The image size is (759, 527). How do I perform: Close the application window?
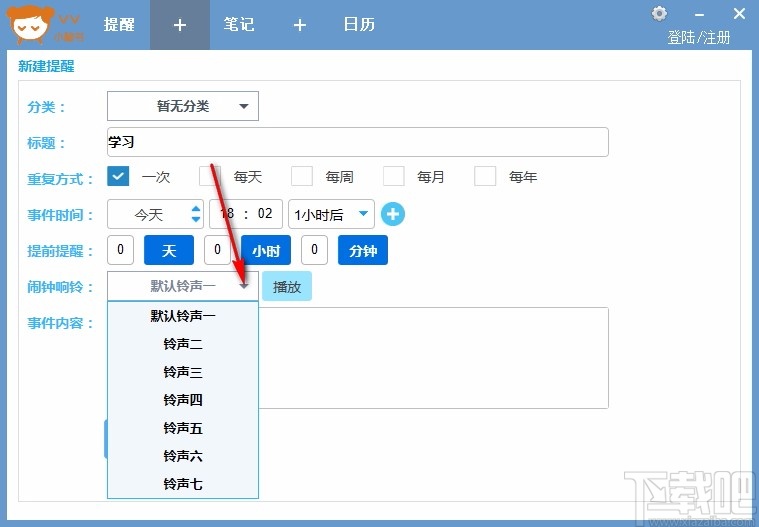tap(739, 14)
